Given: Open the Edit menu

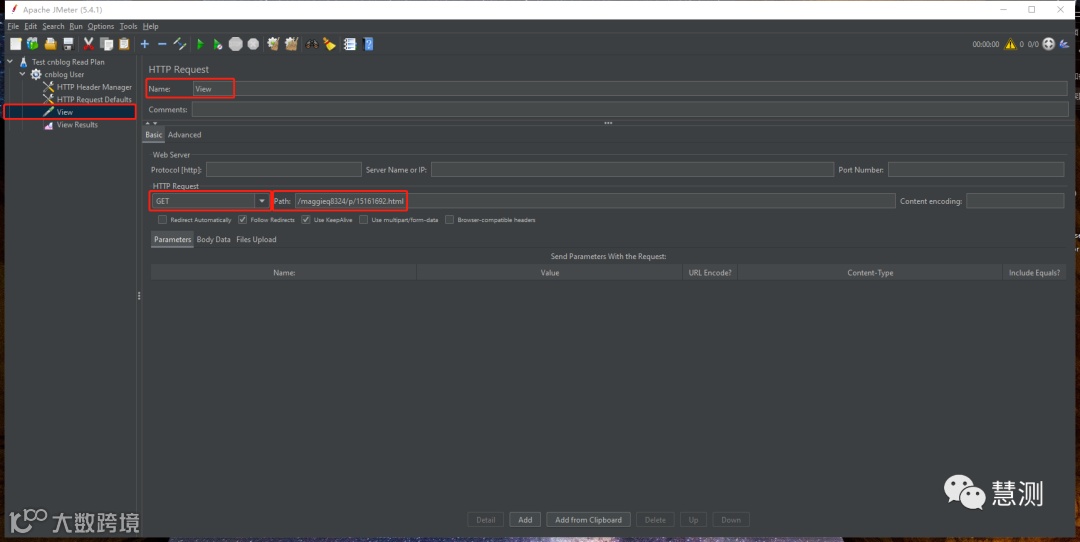Looking at the screenshot, I should [x=30, y=26].
